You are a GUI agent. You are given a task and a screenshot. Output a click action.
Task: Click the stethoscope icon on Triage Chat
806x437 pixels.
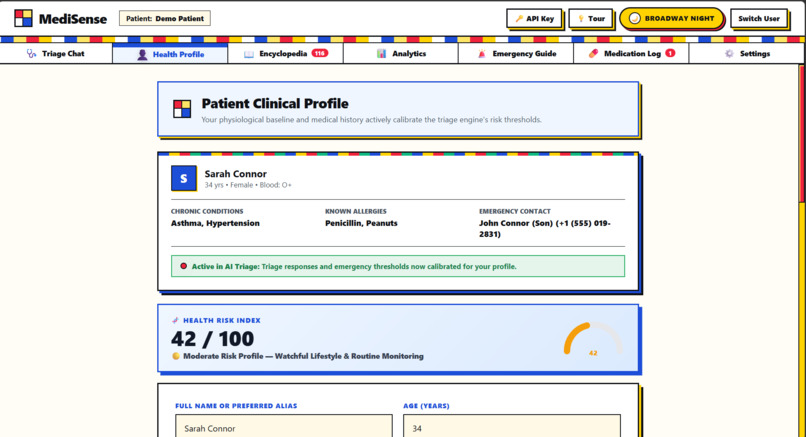(31, 53)
